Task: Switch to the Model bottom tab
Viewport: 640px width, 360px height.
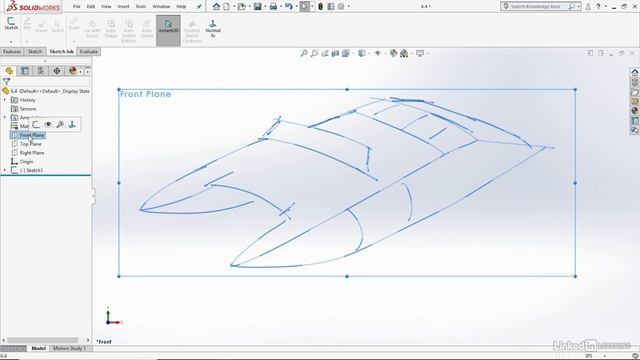Action: pyautogui.click(x=38, y=349)
